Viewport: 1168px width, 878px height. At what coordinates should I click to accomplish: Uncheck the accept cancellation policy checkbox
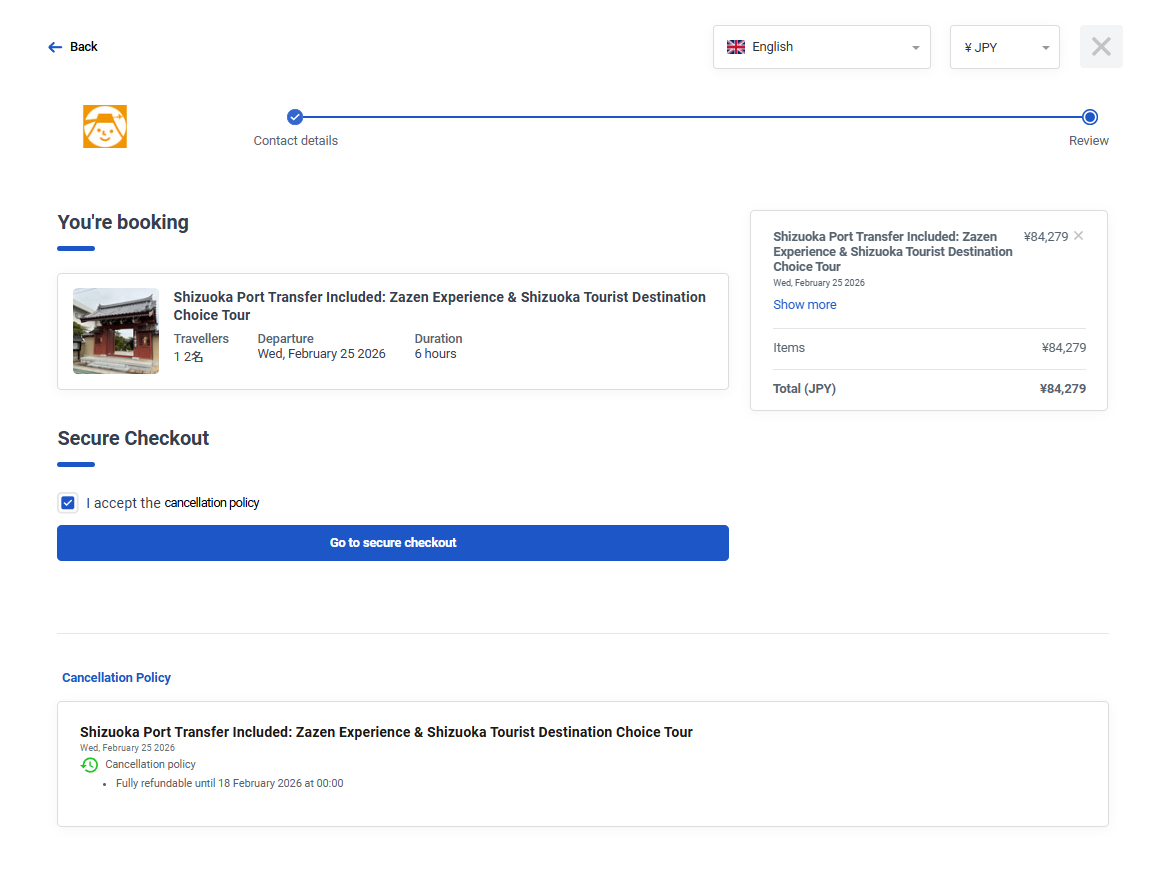click(x=68, y=503)
